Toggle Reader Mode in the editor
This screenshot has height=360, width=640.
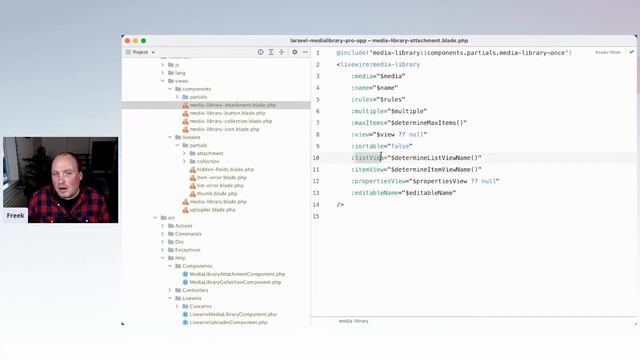pyautogui.click(x=608, y=52)
